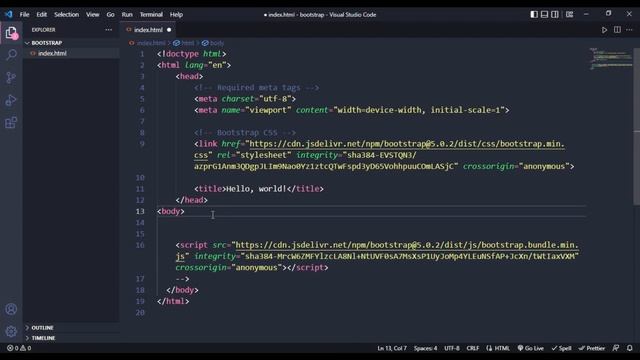
Task: Open the File menu
Action: click(x=24, y=14)
